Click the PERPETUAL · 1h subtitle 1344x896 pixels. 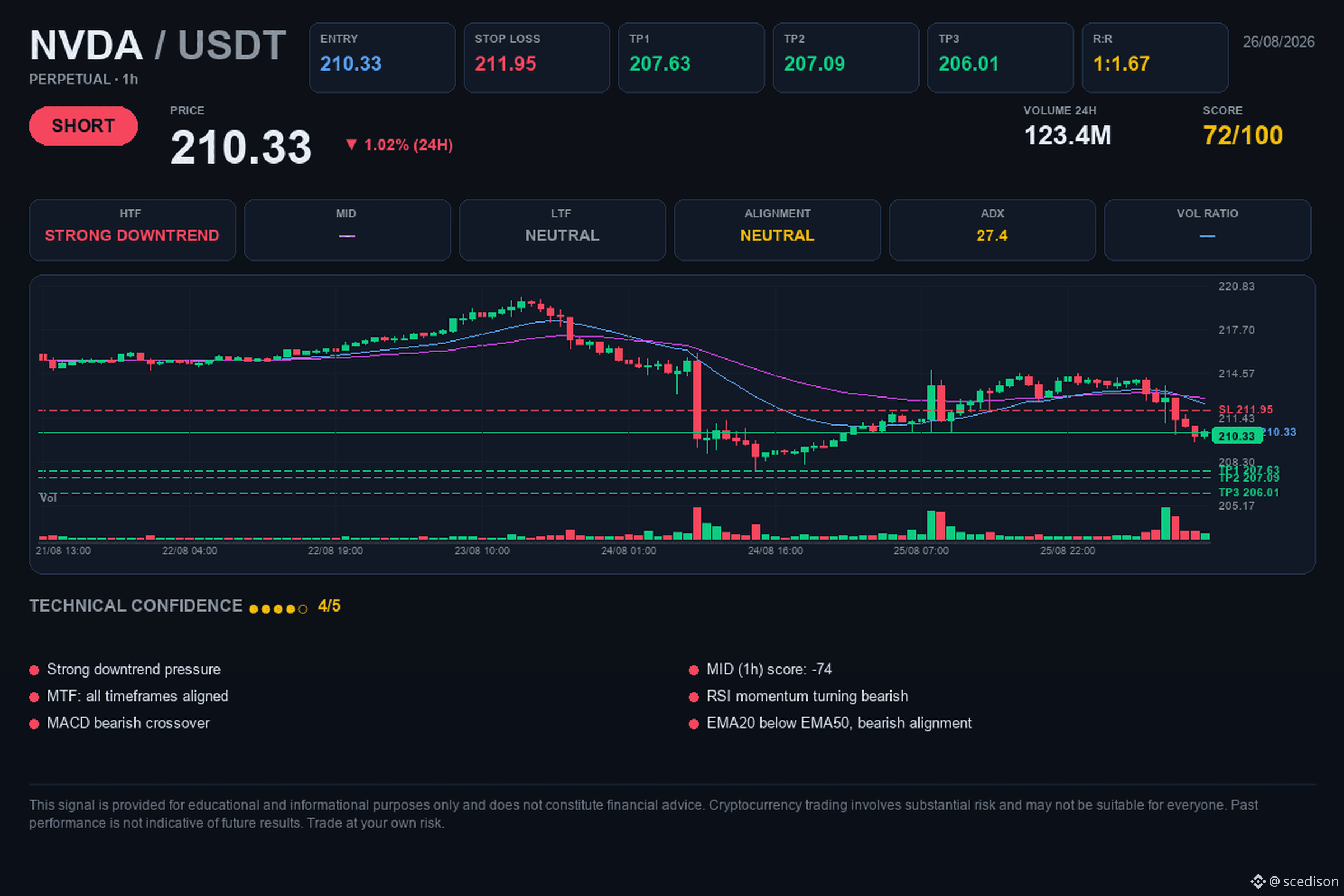tap(83, 80)
